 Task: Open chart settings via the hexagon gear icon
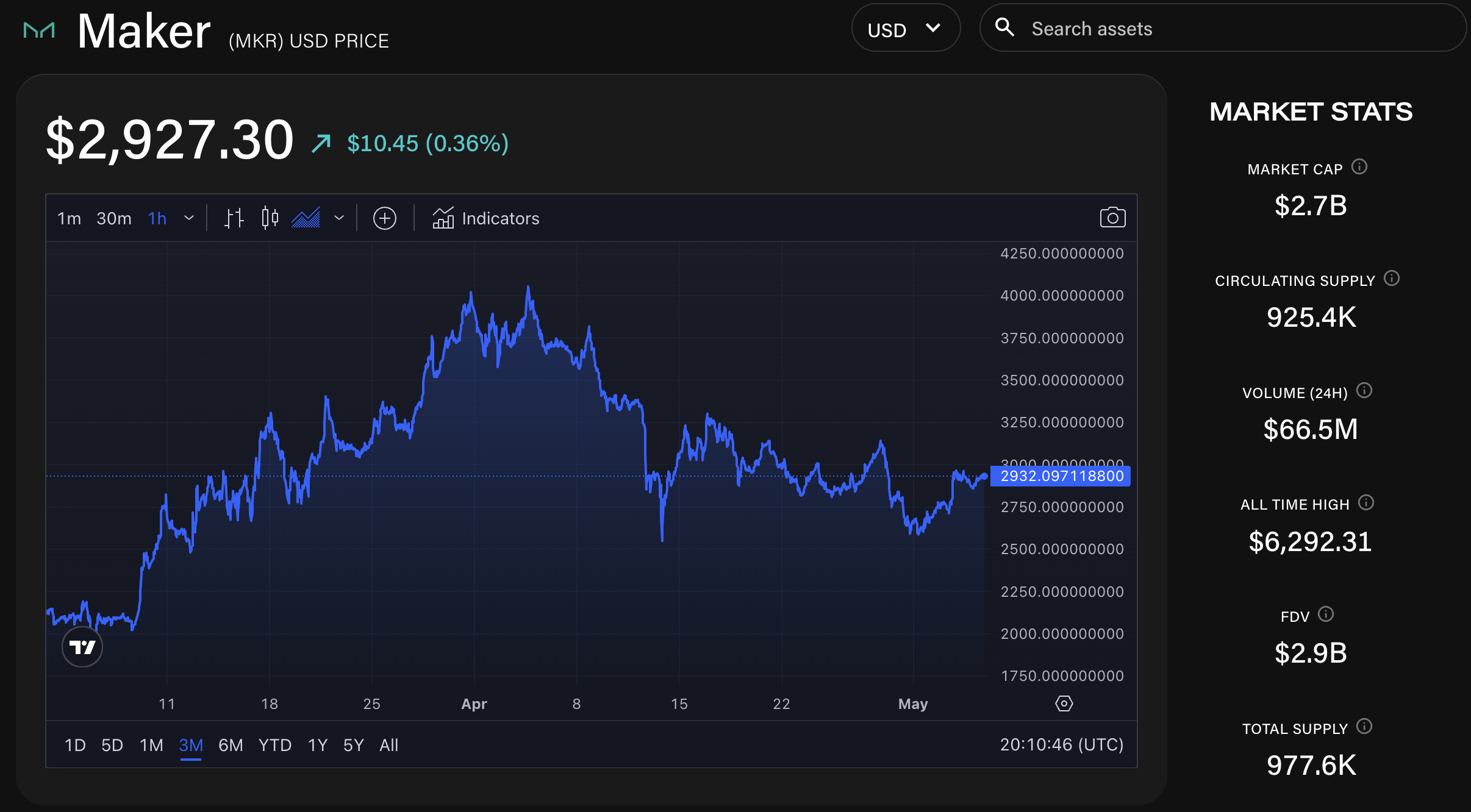pos(1064,703)
